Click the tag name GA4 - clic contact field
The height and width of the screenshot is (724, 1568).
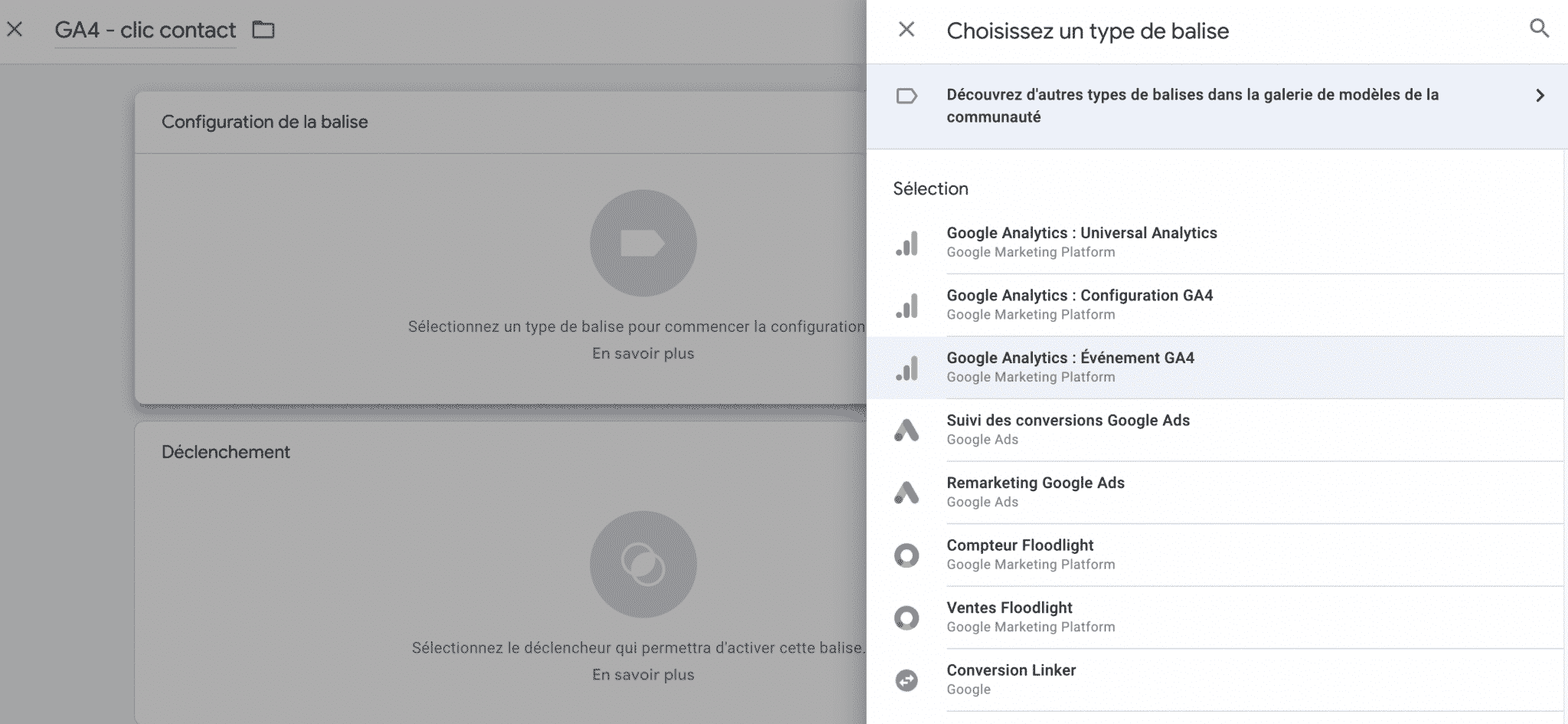pos(145,30)
